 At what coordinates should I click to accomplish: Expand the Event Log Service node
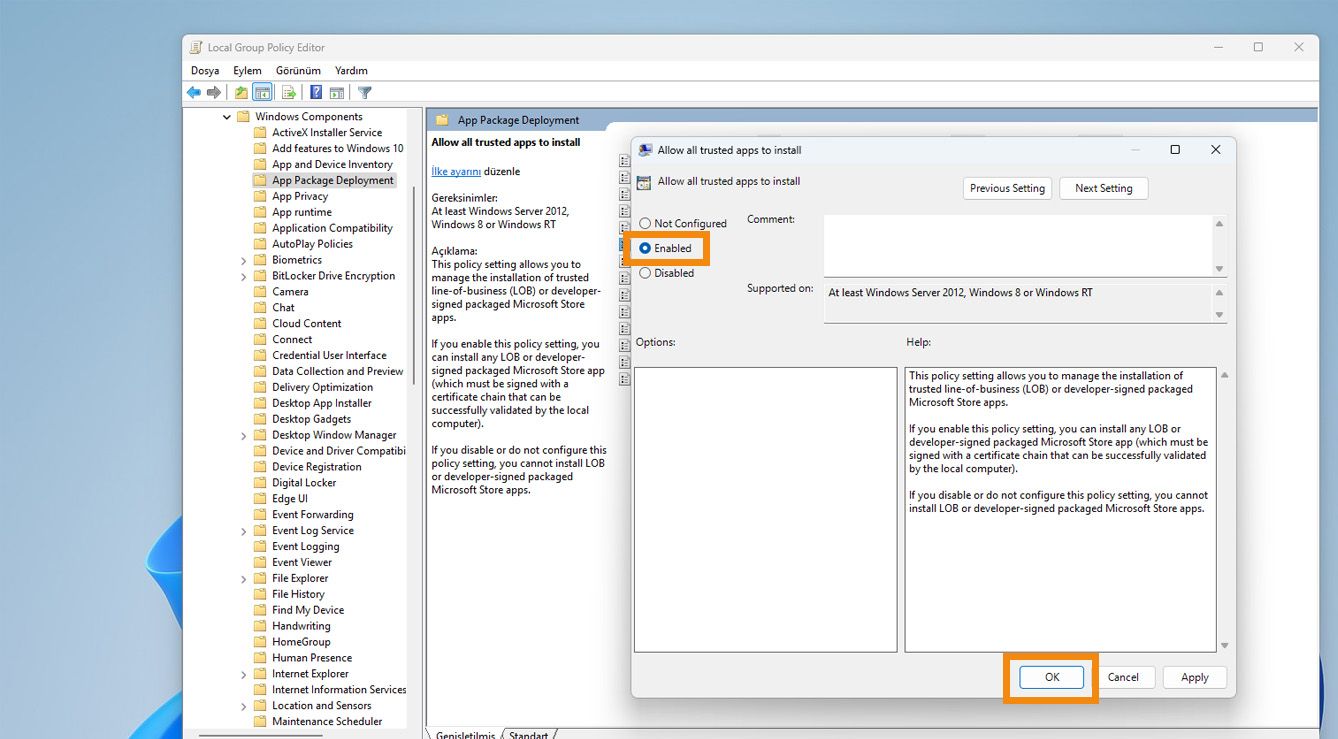tap(244, 531)
